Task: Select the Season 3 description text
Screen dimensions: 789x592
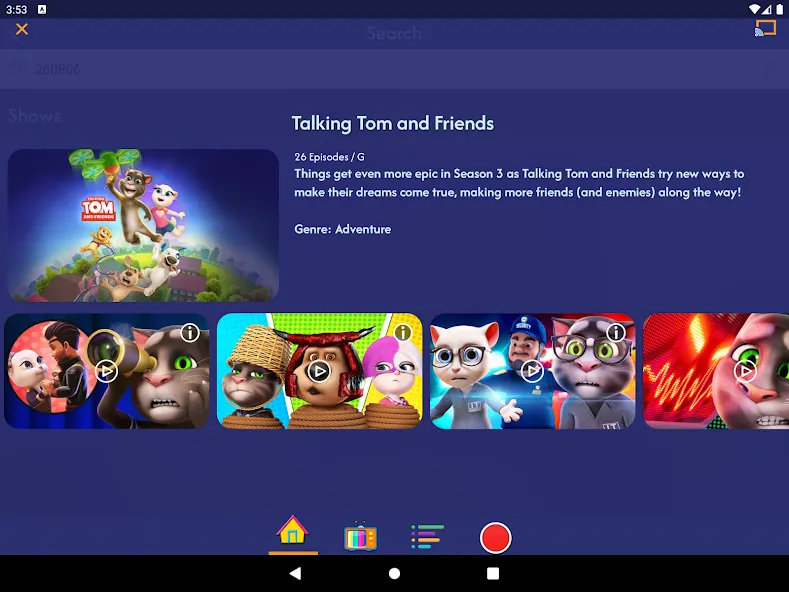Action: pyautogui.click(x=519, y=183)
